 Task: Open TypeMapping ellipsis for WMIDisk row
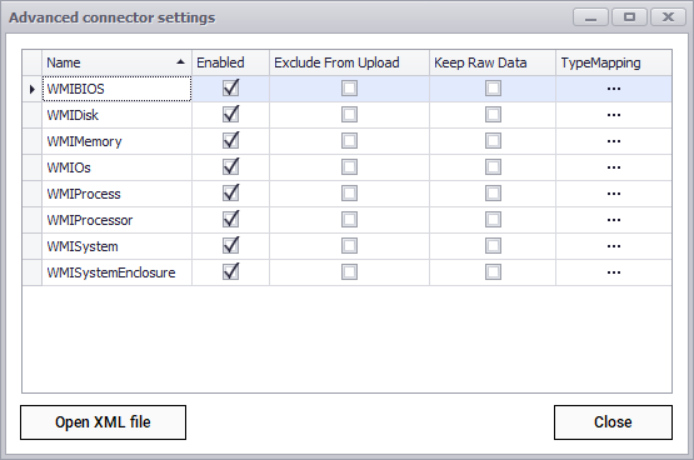[614, 115]
